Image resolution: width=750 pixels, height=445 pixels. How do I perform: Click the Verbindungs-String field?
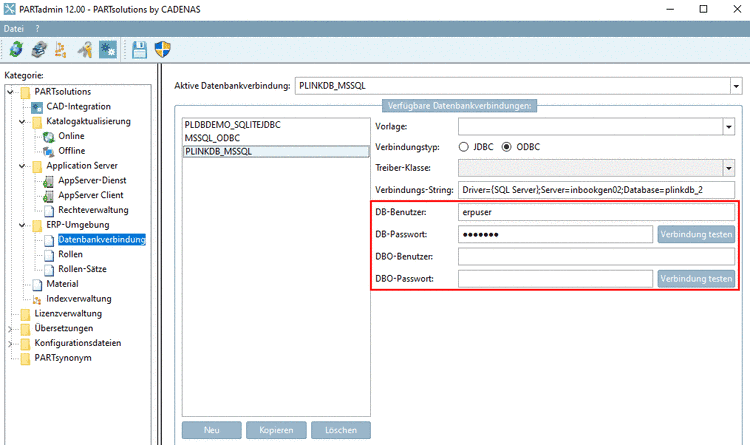[x=596, y=190]
